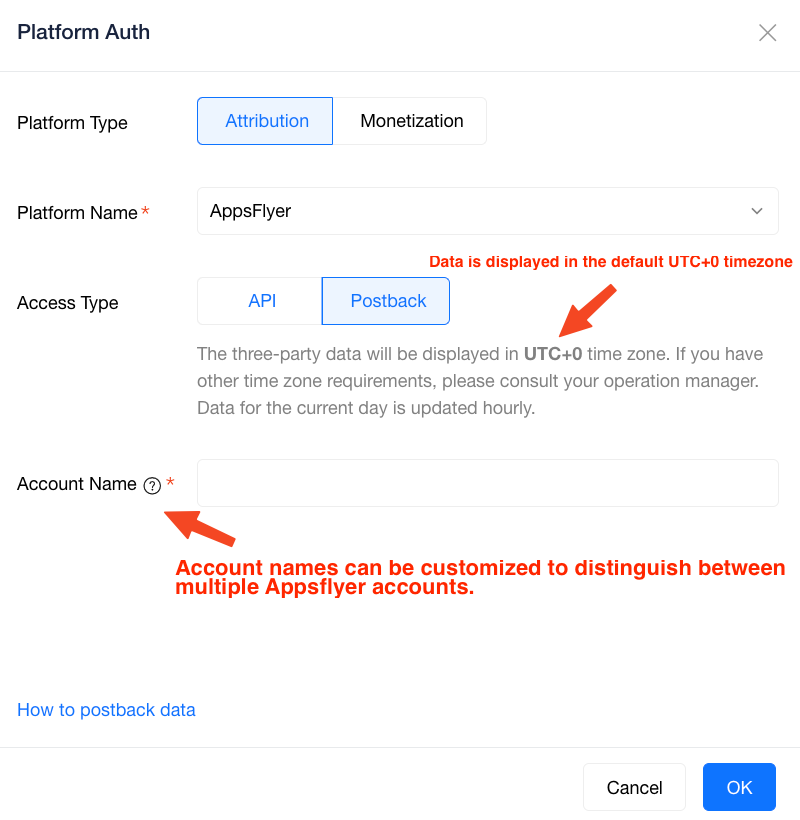Open the help tooltip beside Account Name
The width and height of the screenshot is (800, 820).
tap(151, 485)
